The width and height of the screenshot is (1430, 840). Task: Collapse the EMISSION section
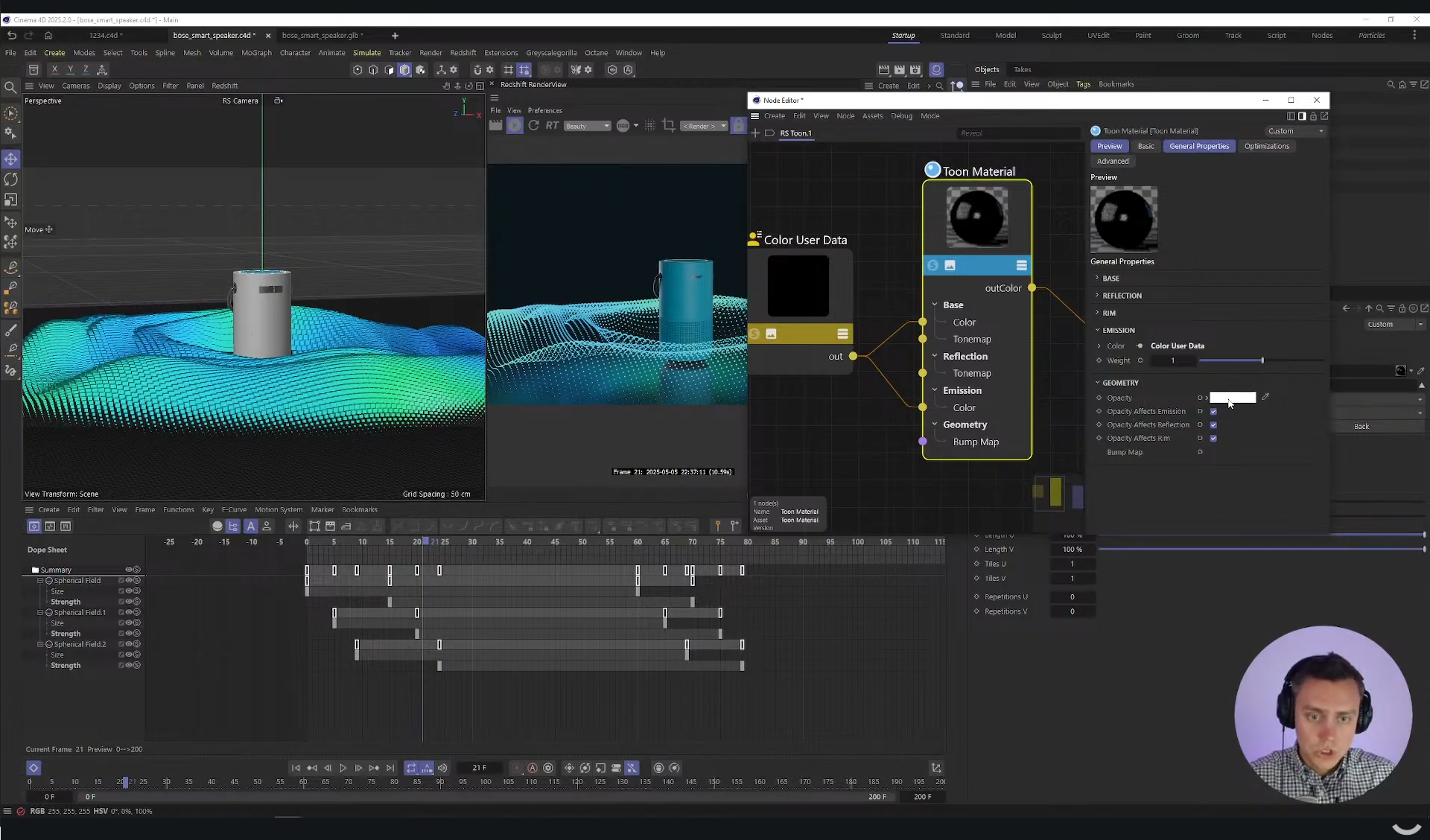1118,330
